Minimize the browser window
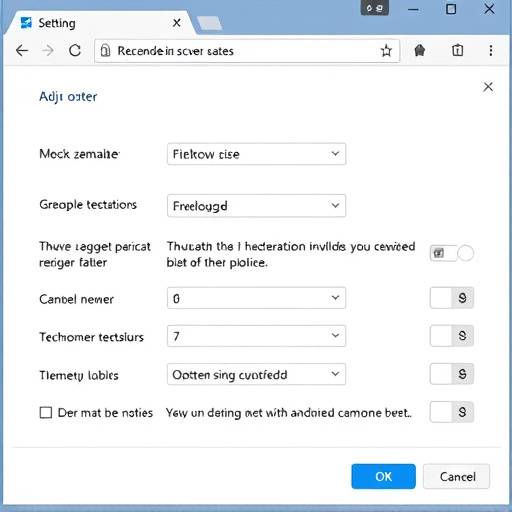512x512 pixels. point(413,9)
